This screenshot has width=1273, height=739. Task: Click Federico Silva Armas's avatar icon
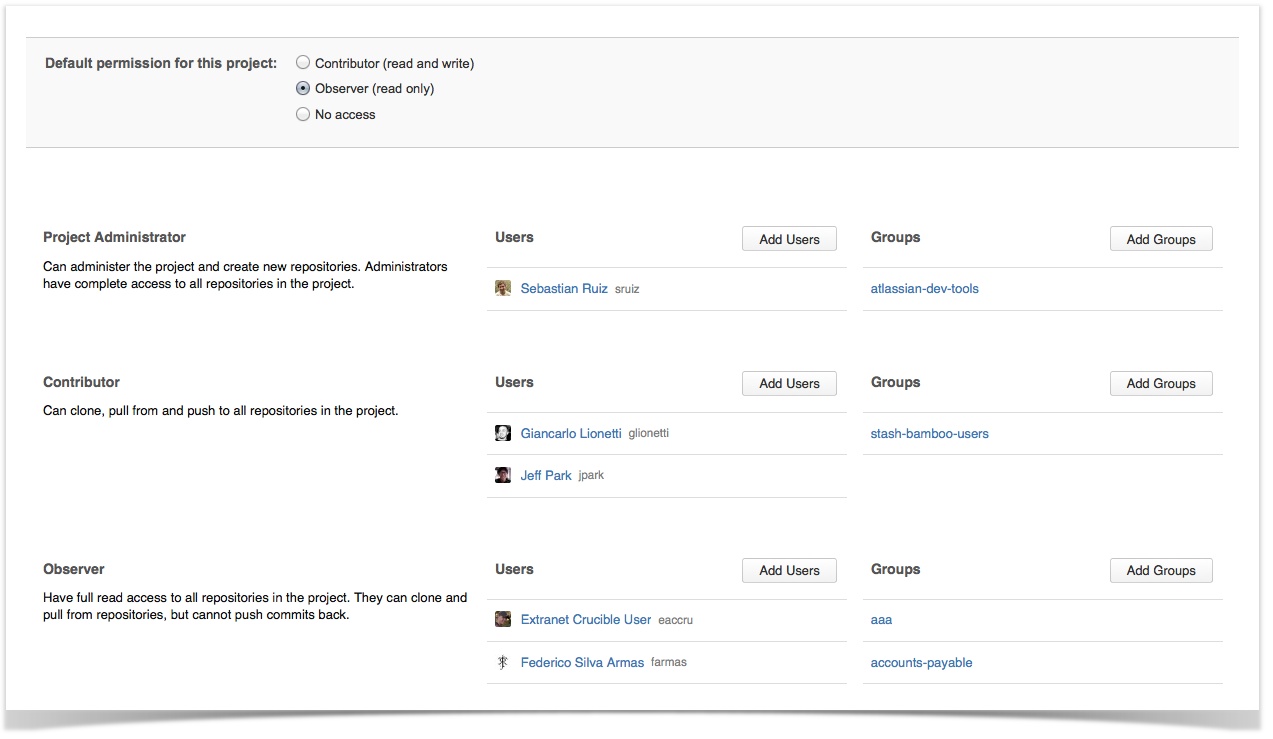click(x=502, y=661)
